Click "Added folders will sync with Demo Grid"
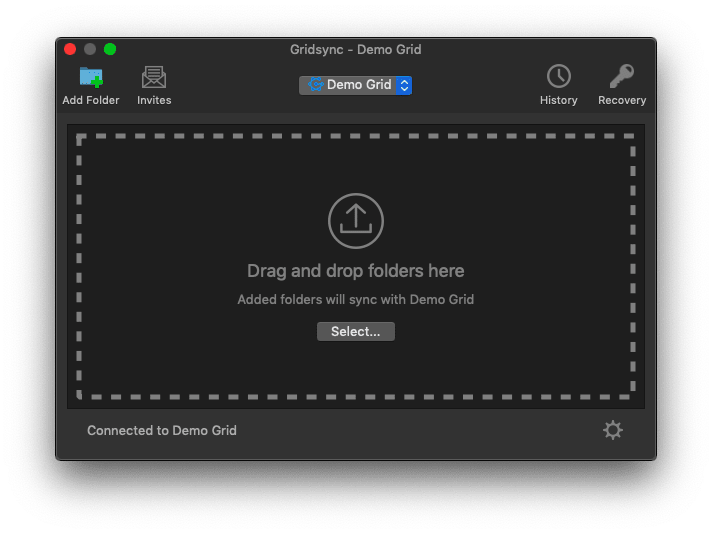712x534 pixels. coord(356,300)
